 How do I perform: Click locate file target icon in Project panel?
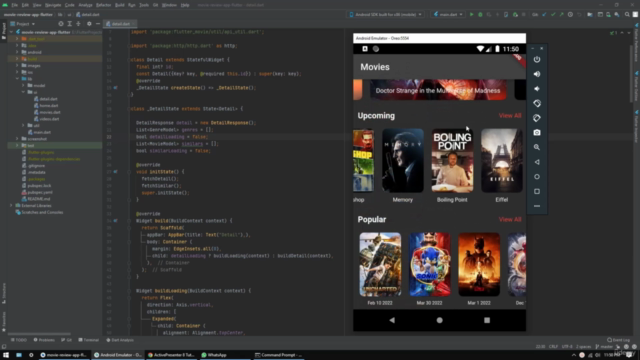[61, 24]
